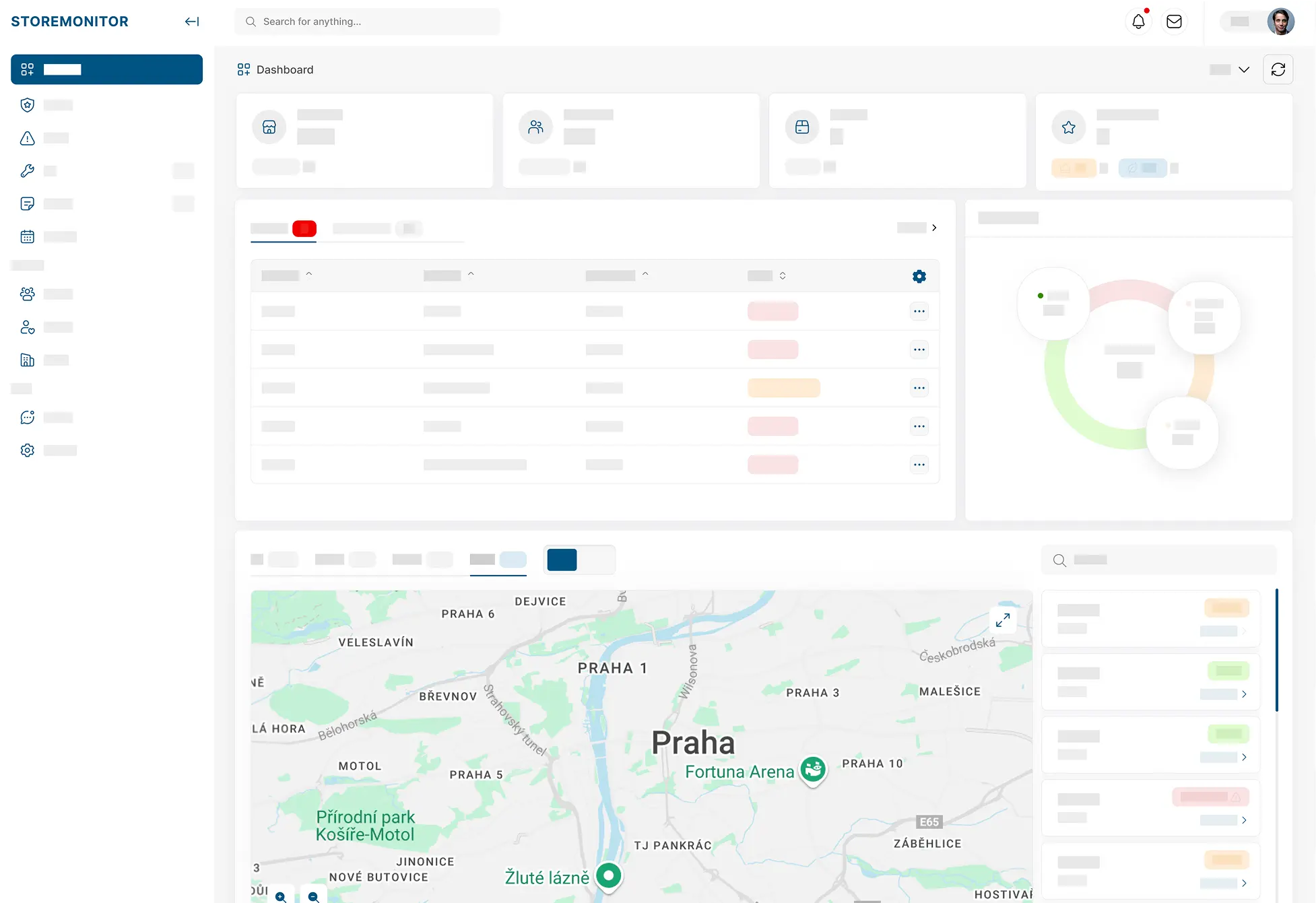Open table settings gear icon

[x=919, y=276]
